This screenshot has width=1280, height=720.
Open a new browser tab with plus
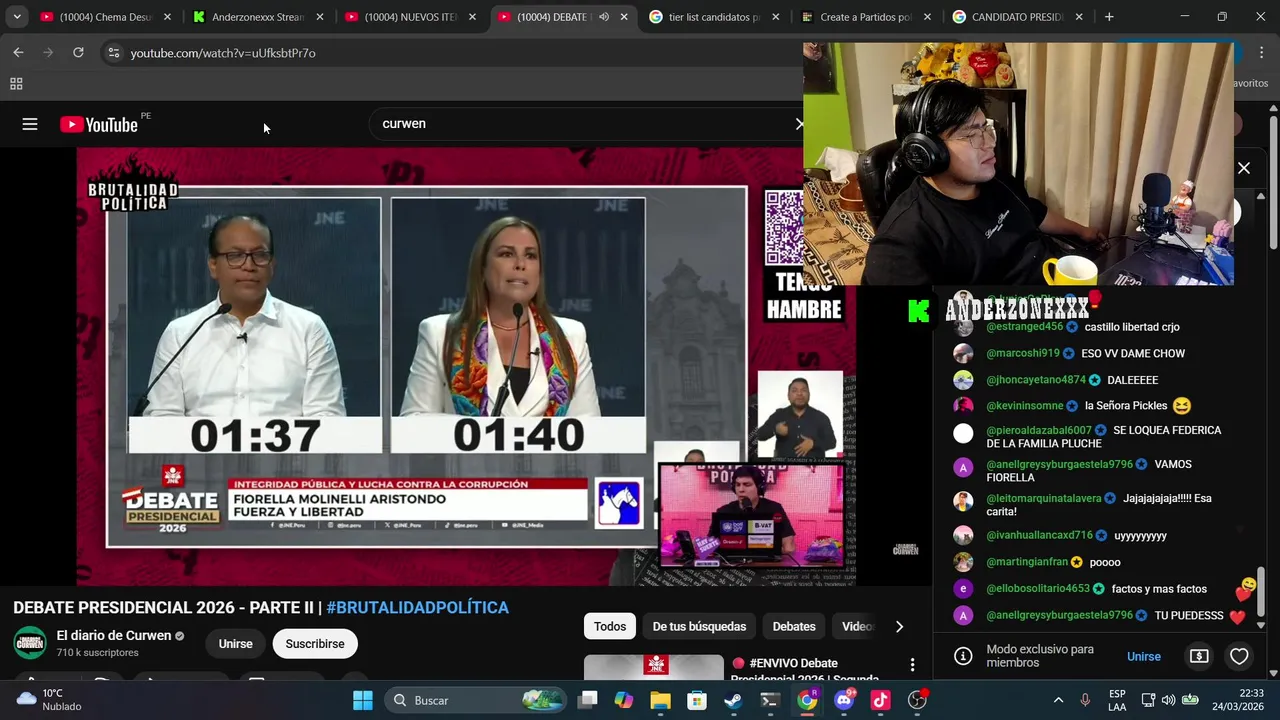(1108, 17)
